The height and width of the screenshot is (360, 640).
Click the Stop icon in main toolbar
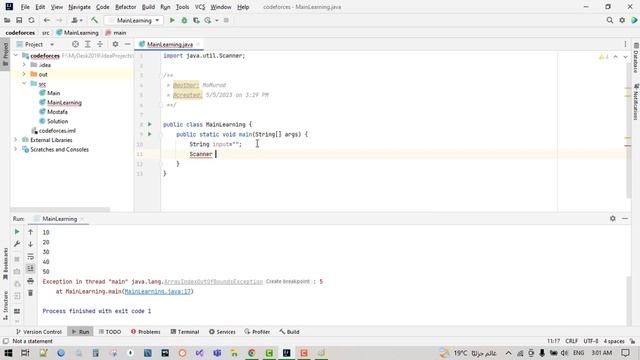(x=226, y=20)
